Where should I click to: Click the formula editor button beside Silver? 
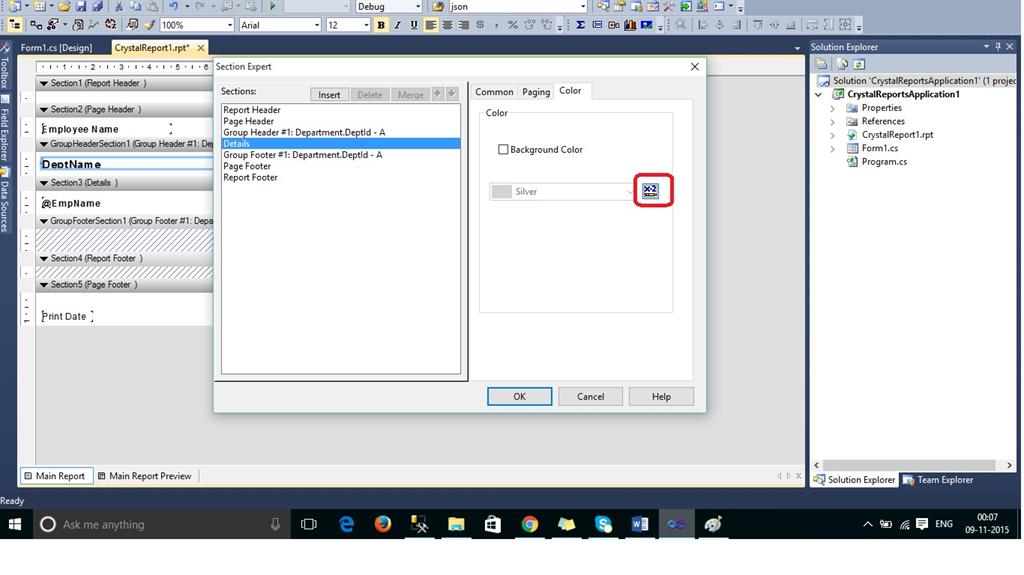click(x=650, y=191)
